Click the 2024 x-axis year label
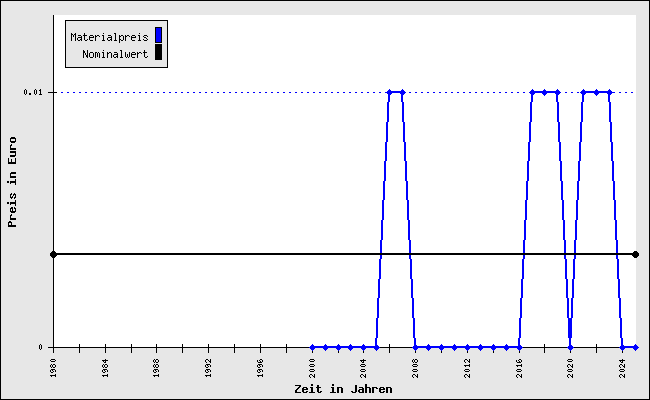This screenshot has height=400, width=650. point(622,368)
